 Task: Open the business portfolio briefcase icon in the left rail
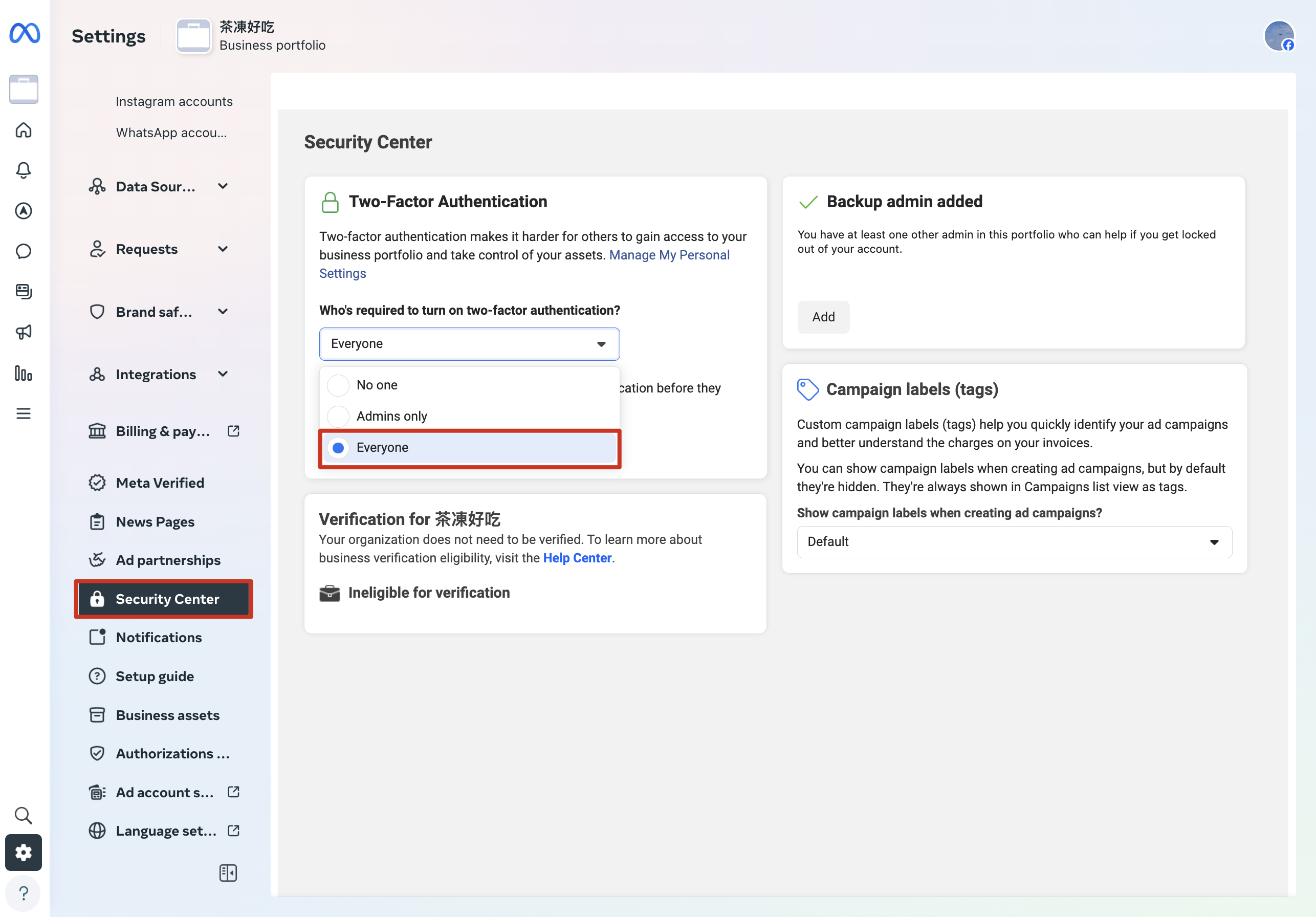click(24, 90)
